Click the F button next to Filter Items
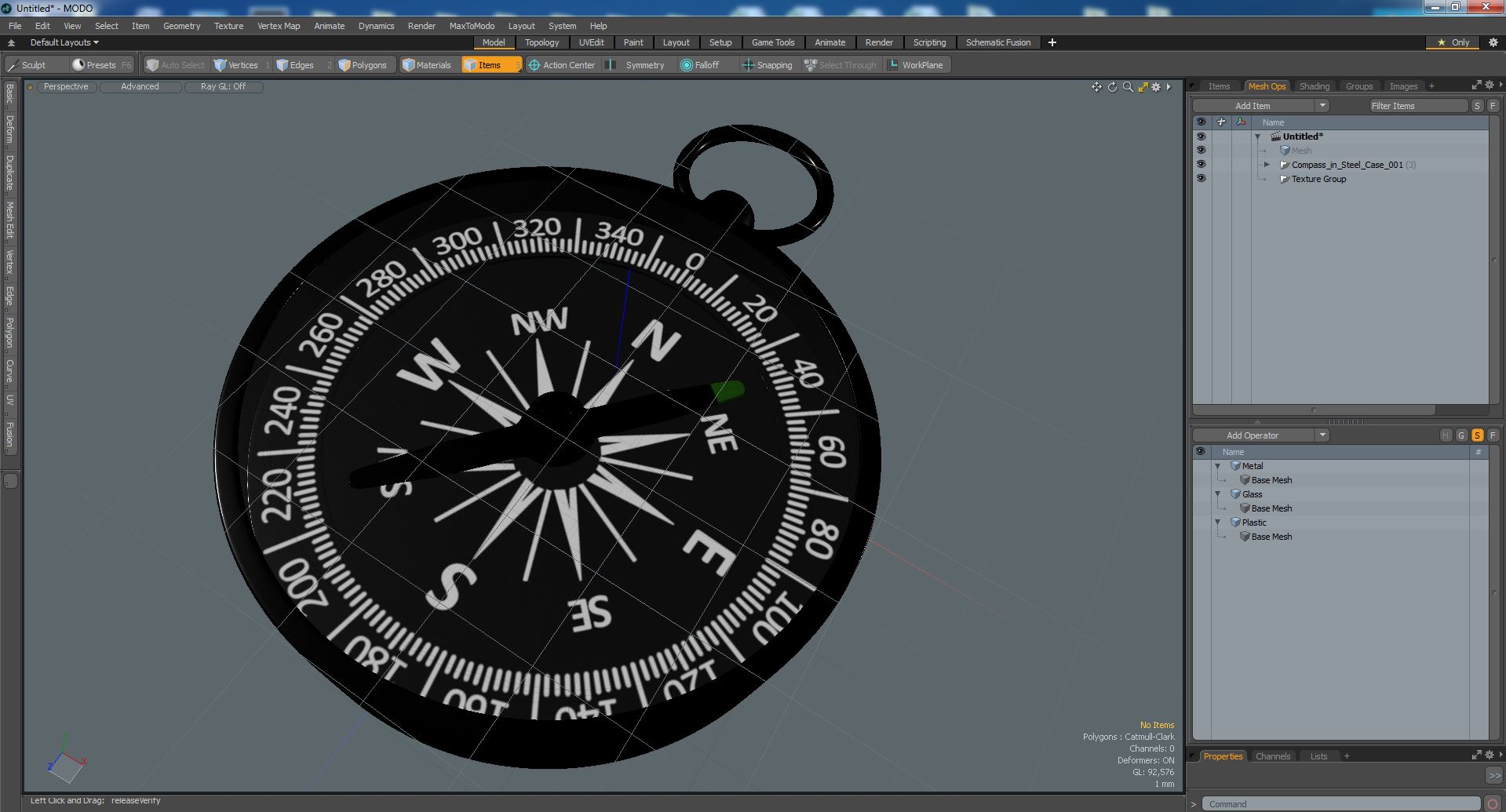The width and height of the screenshot is (1506, 812). click(1493, 106)
